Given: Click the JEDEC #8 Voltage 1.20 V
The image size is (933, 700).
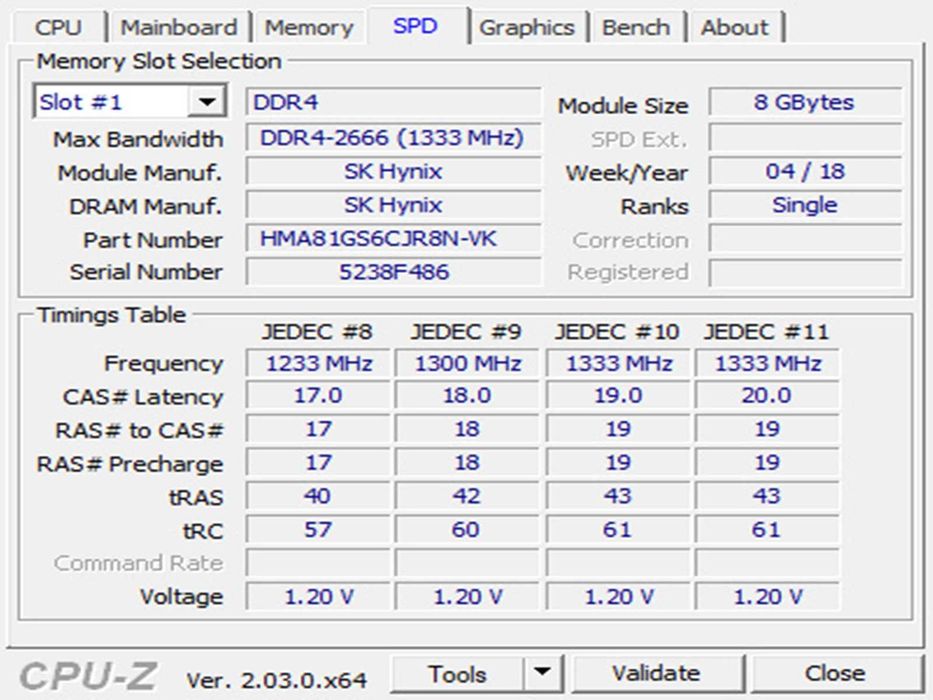Looking at the screenshot, I should (x=318, y=596).
